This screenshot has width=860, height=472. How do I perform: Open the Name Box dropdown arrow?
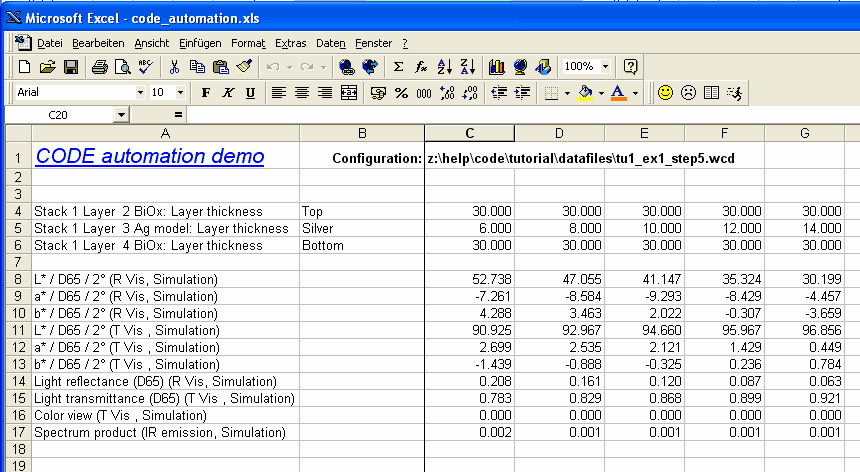121,115
